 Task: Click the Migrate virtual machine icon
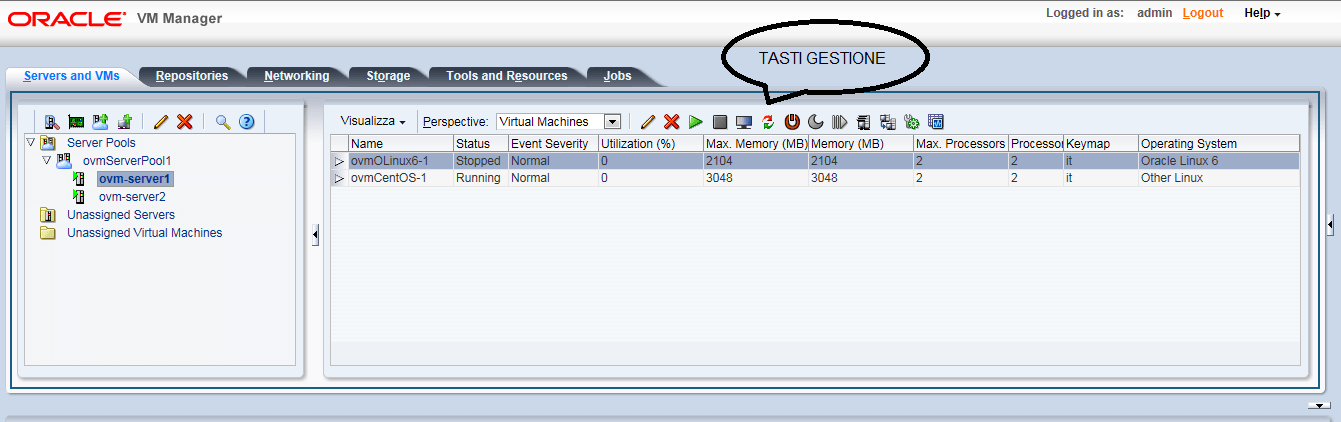864,122
